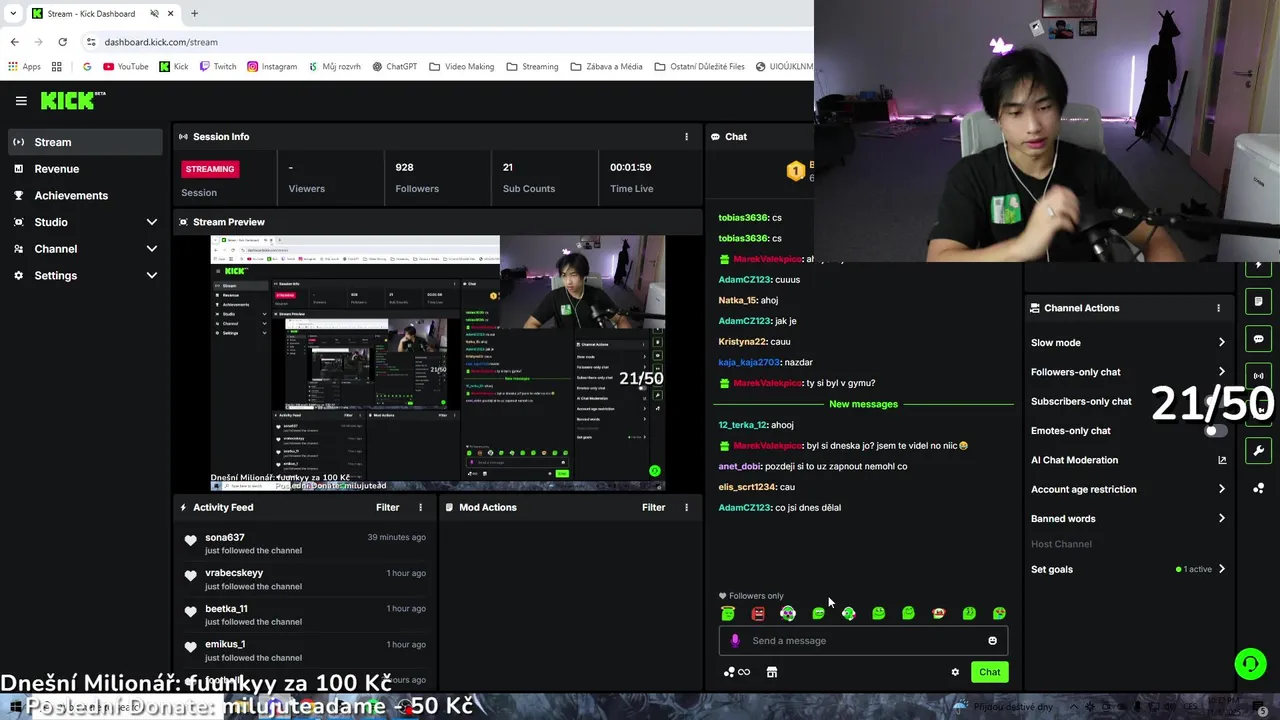Image resolution: width=1280 pixels, height=720 pixels.
Task: Open Channel Actions three-dot options menu
Action: click(1218, 308)
